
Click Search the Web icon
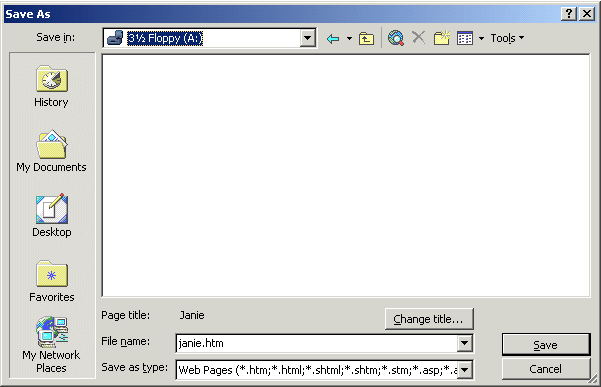tap(396, 38)
